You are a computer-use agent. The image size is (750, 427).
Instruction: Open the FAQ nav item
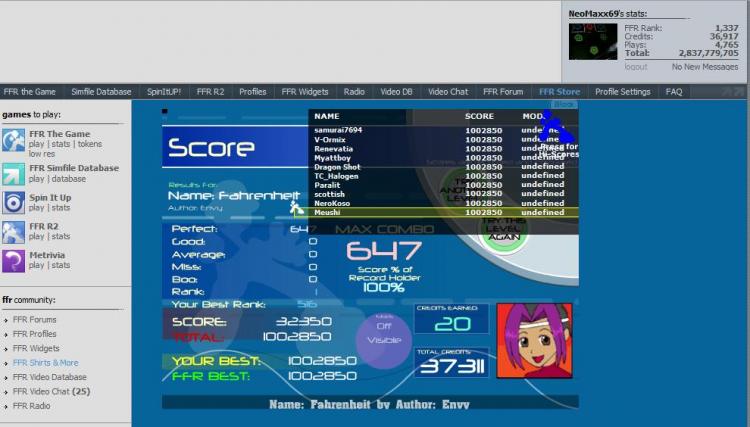(674, 92)
